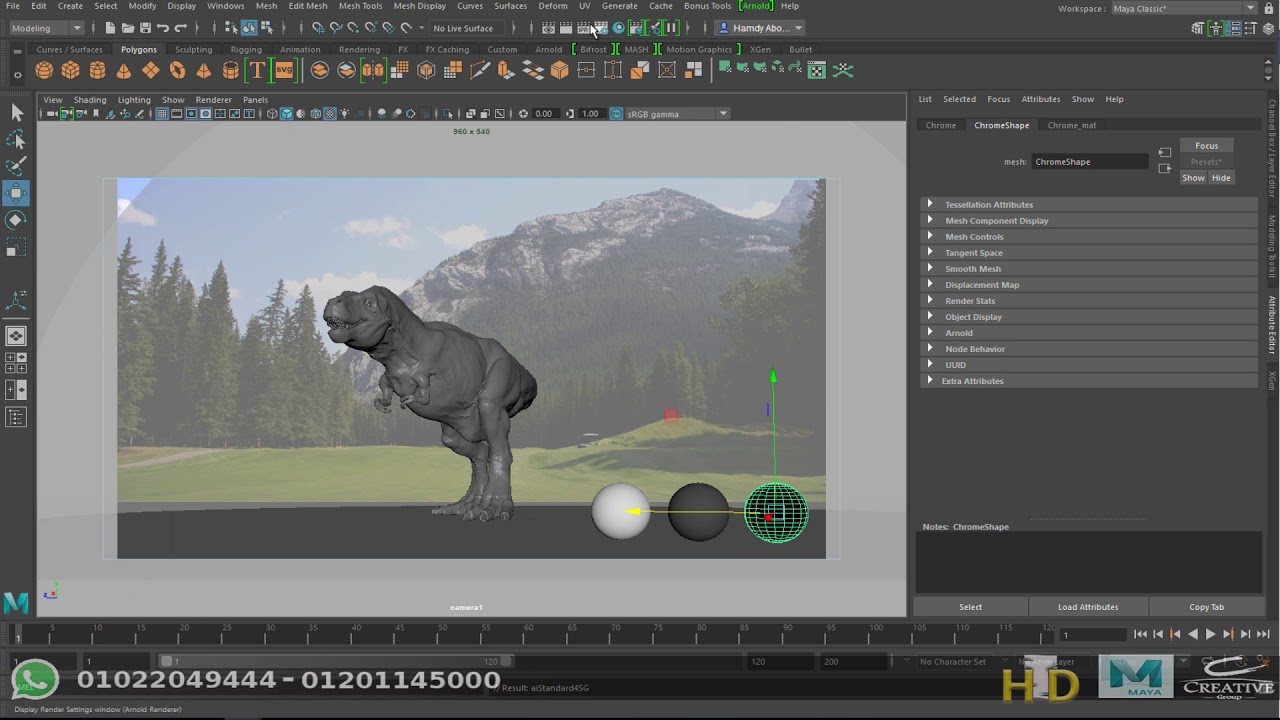Open the viewport Lighting menu
This screenshot has width=1280, height=720.
[x=134, y=100]
